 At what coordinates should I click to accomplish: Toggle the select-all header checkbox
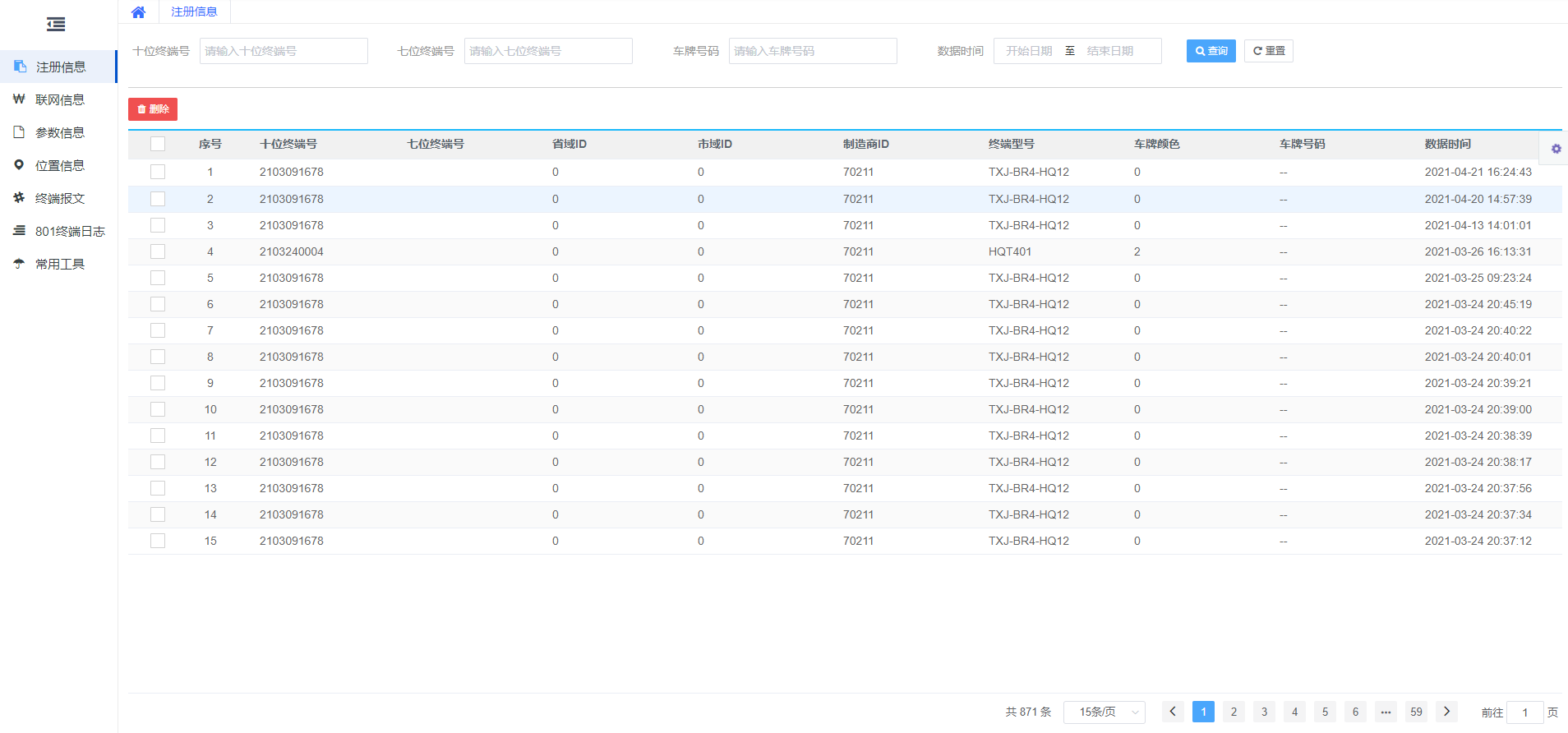point(158,144)
